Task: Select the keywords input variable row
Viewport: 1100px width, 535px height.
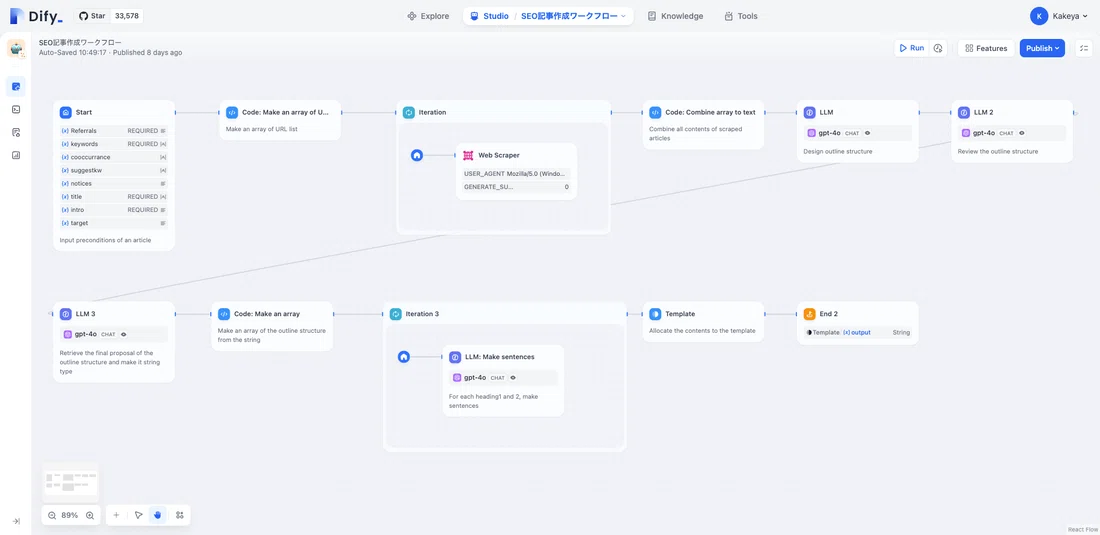Action: [114, 144]
